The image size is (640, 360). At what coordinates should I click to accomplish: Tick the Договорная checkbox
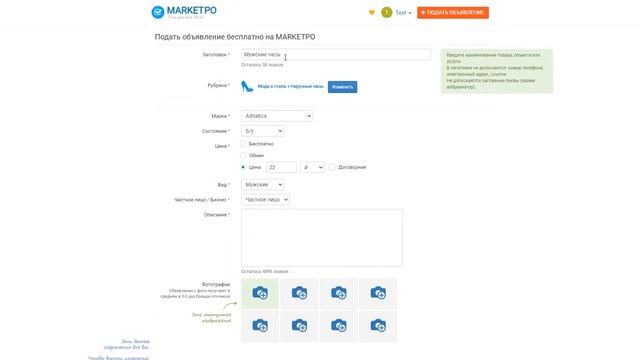tap(332, 167)
